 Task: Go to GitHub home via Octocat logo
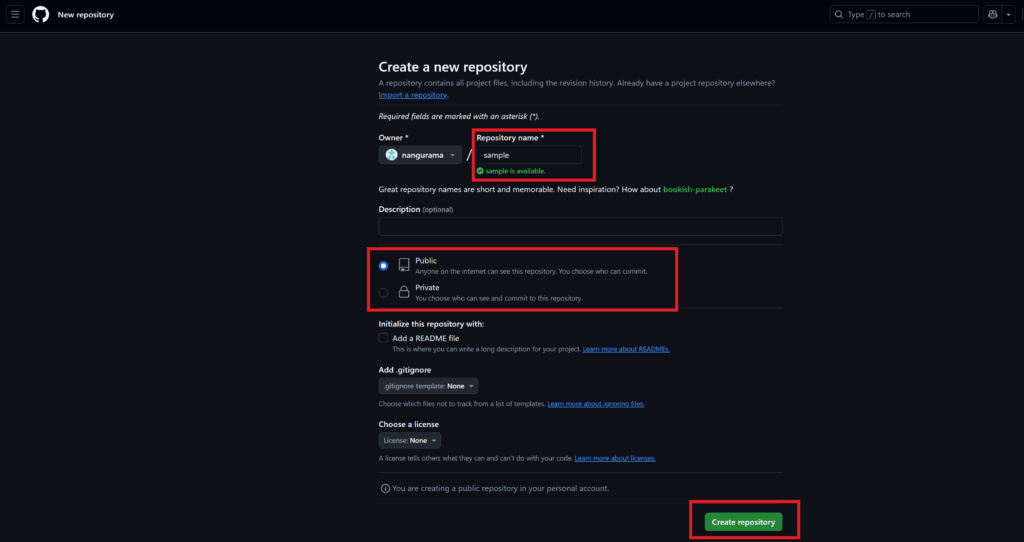40,14
